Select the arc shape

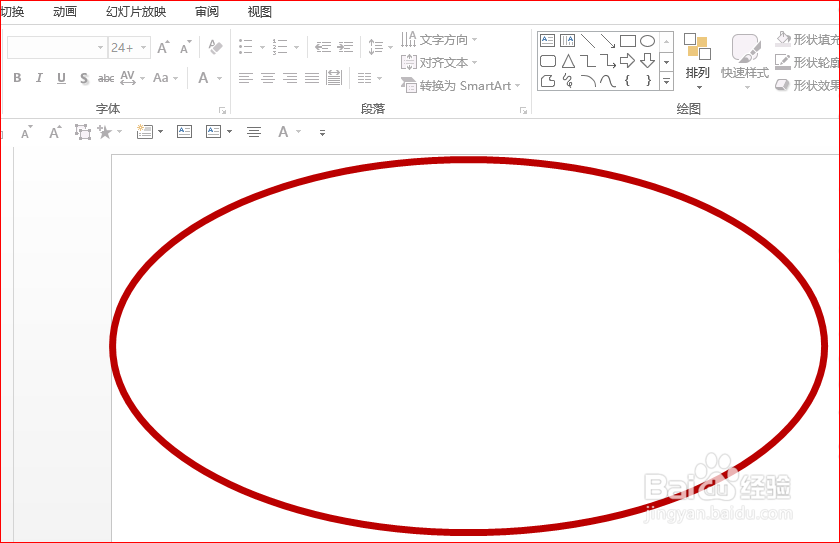588,81
